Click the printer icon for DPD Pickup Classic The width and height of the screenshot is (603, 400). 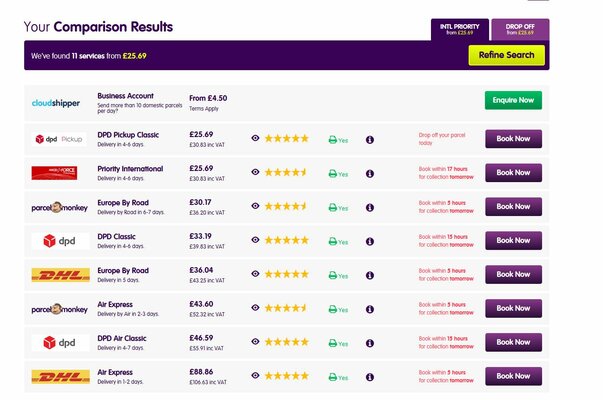(332, 139)
